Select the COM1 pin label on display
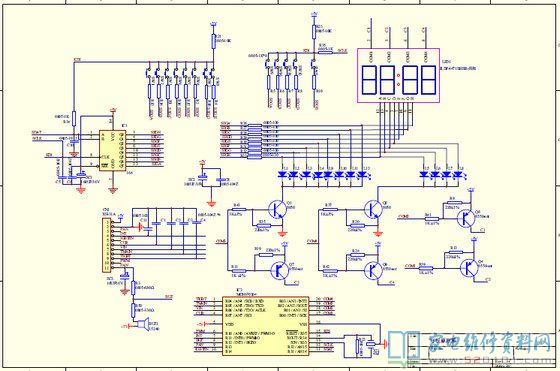 coord(371,57)
